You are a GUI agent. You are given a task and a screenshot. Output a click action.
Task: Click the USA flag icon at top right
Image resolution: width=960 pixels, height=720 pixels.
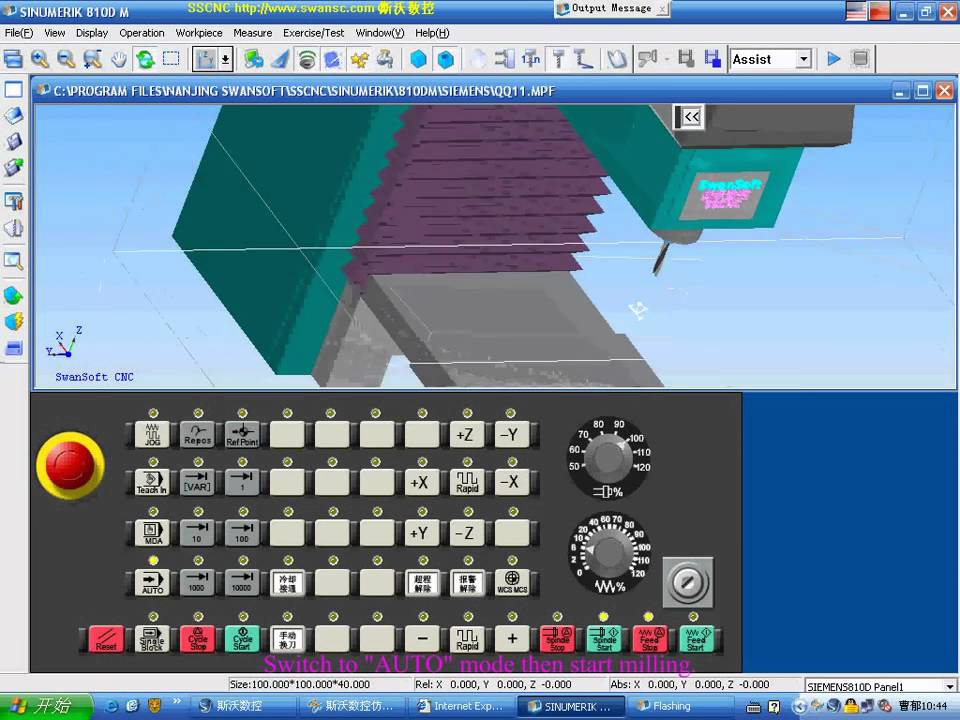855,11
